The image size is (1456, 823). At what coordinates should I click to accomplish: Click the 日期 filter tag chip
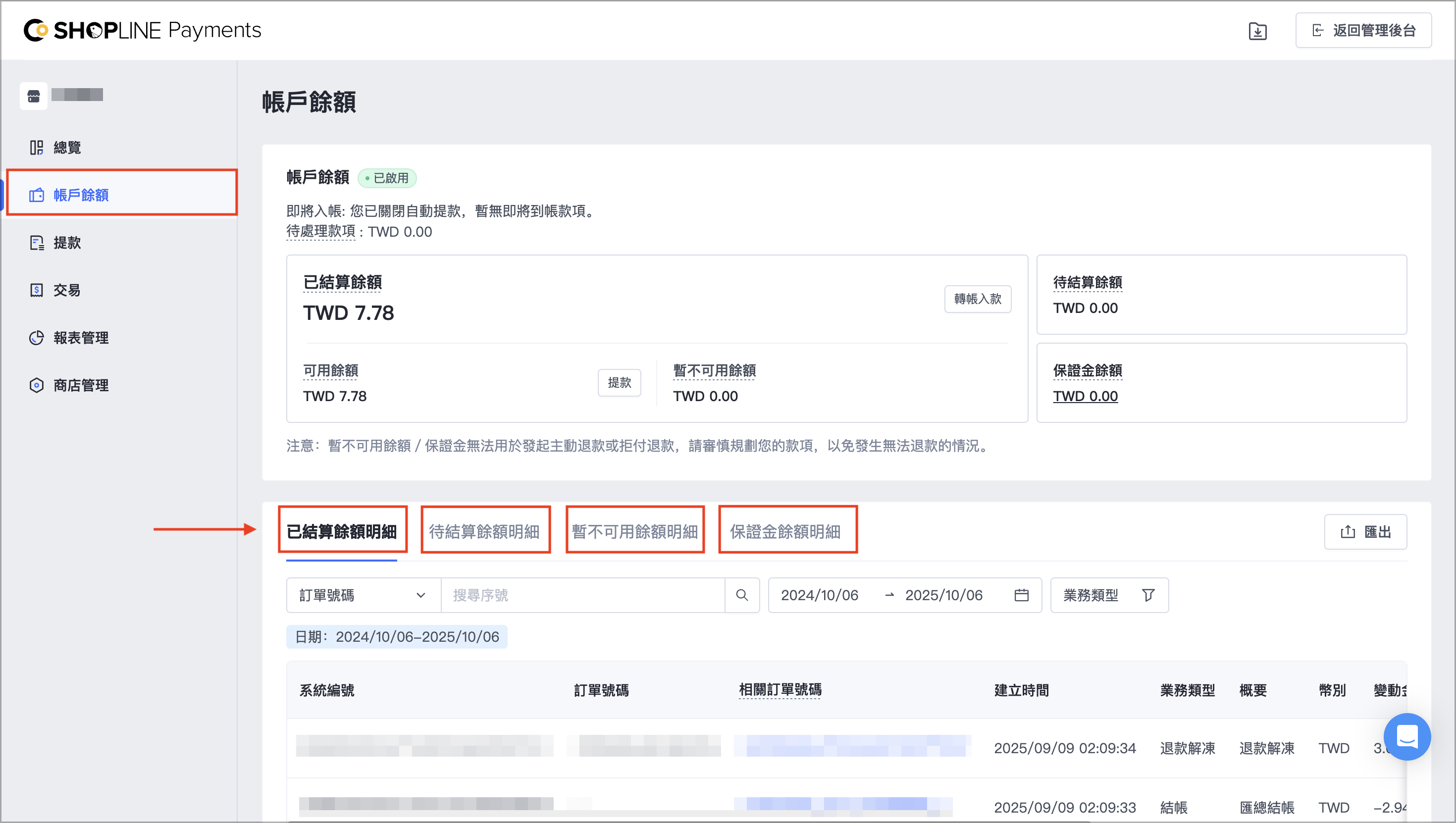(x=397, y=636)
